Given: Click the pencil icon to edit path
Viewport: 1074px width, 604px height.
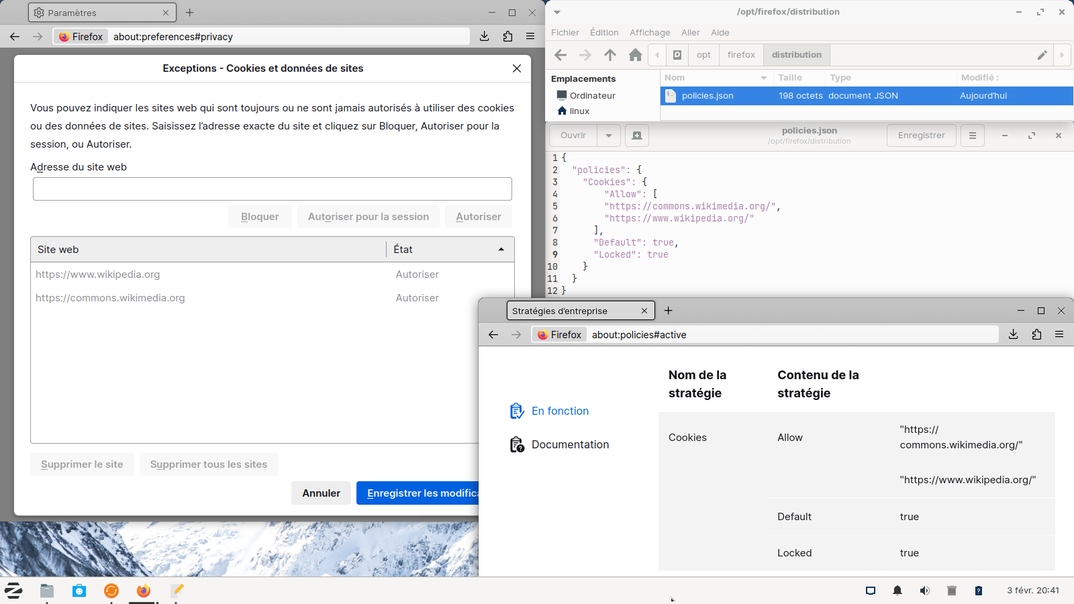Looking at the screenshot, I should click(1042, 55).
